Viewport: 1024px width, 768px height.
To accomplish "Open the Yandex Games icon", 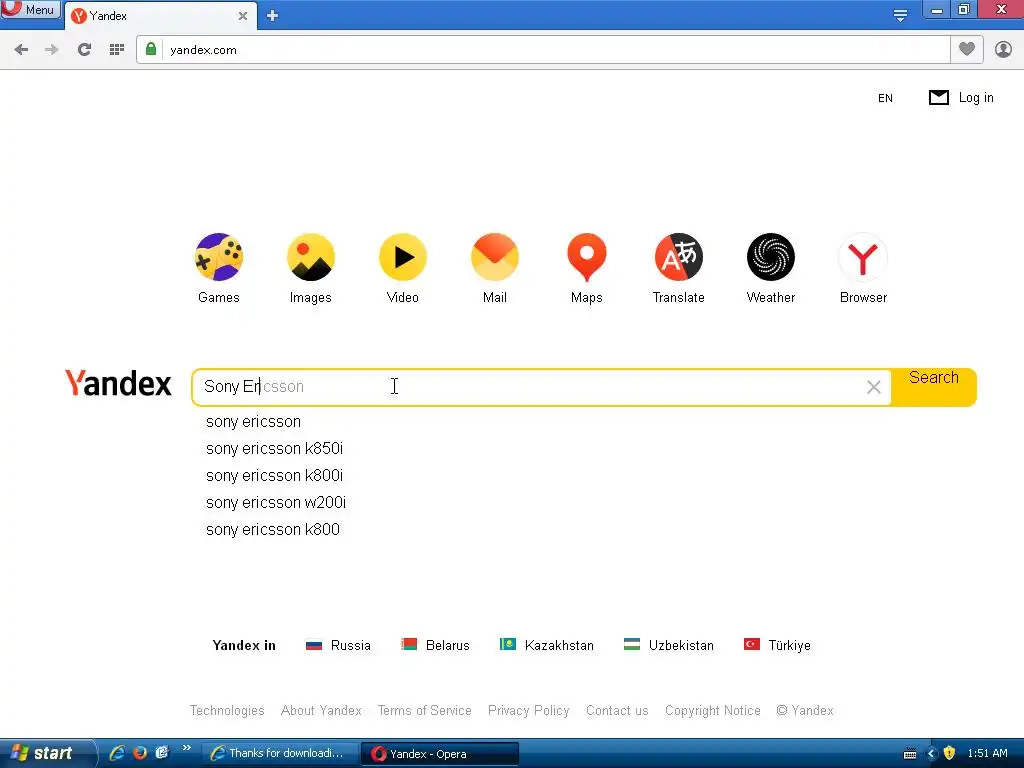I will tap(219, 257).
